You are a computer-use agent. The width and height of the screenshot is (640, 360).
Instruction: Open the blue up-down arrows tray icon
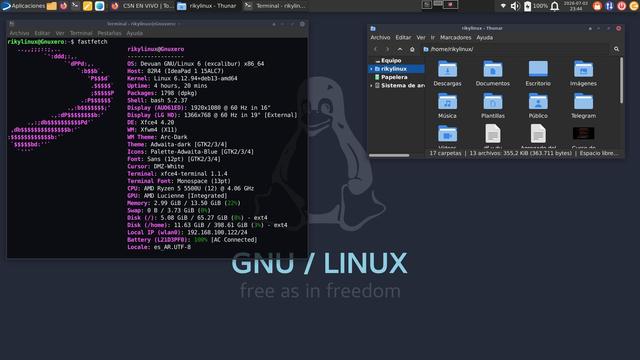(x=609, y=6)
